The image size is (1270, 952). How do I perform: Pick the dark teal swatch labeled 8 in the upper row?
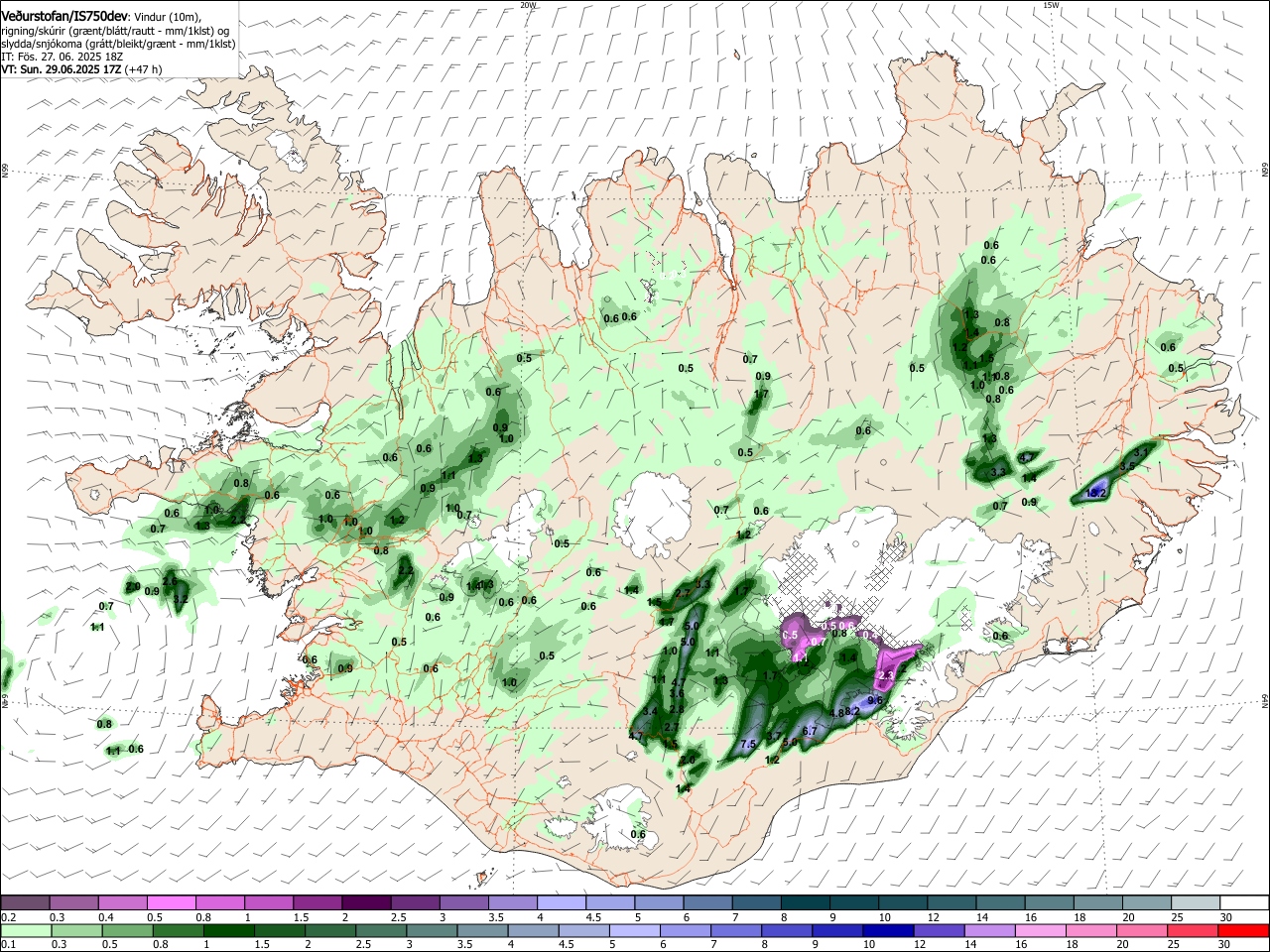tap(805, 902)
